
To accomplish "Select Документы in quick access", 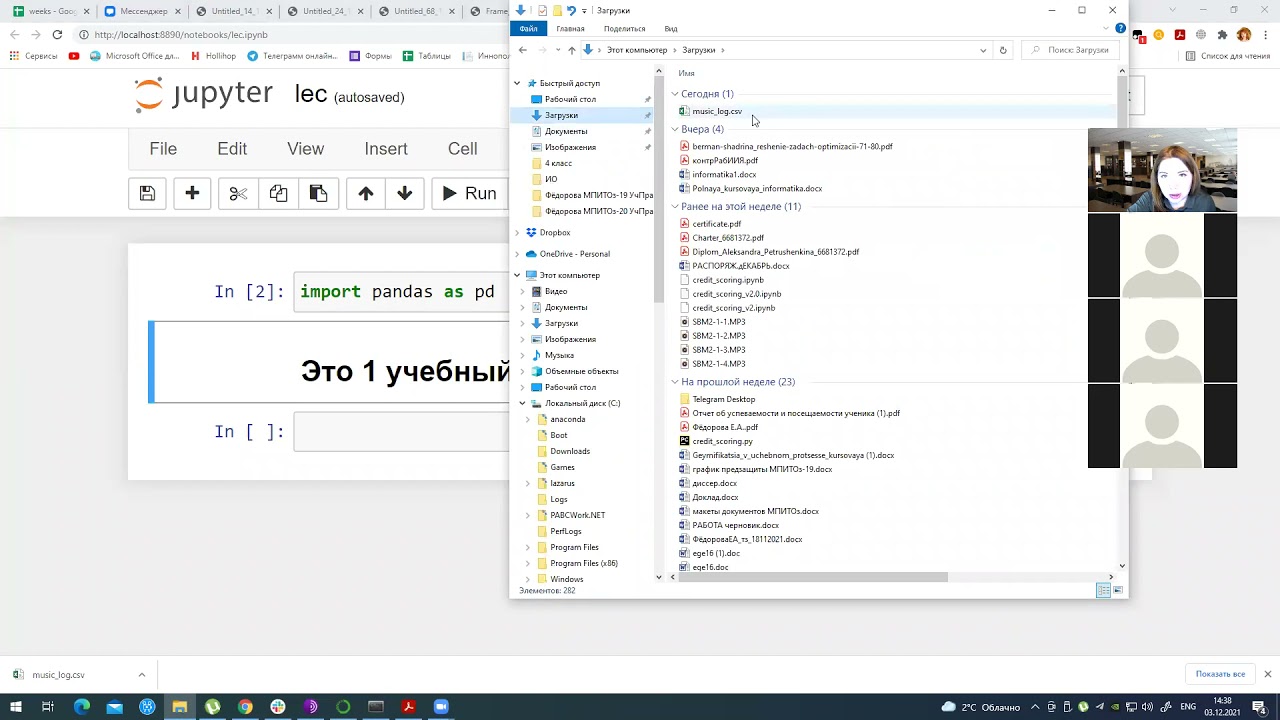I will pyautogui.click(x=566, y=131).
